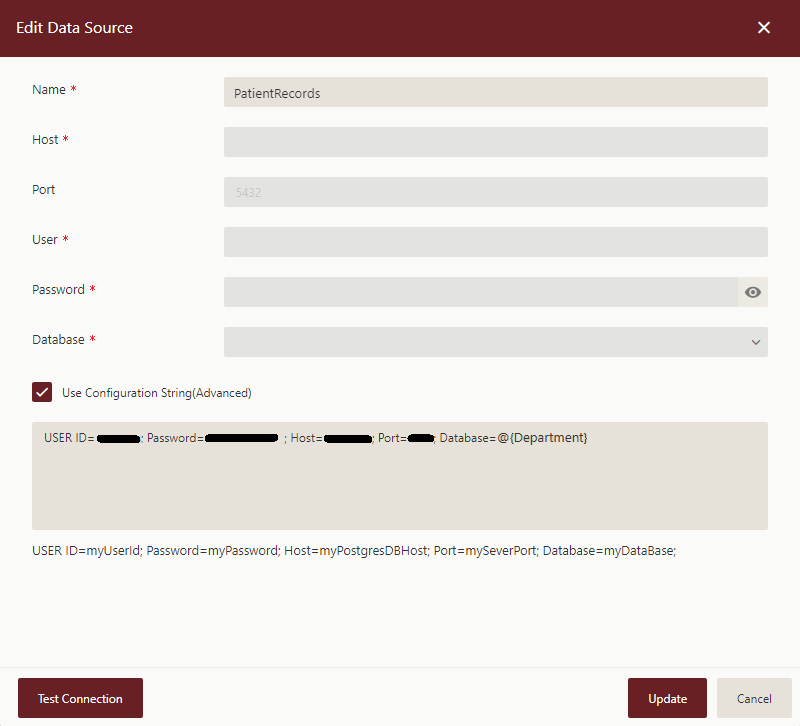Click the Host field label
The width and height of the screenshot is (800, 726).
(x=45, y=140)
